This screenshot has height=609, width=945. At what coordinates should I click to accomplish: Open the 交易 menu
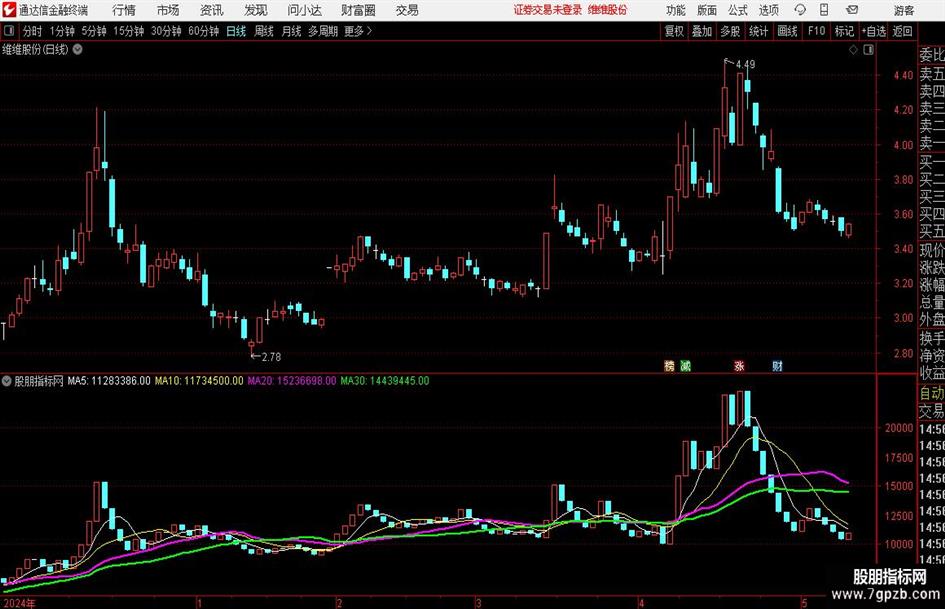tap(407, 10)
